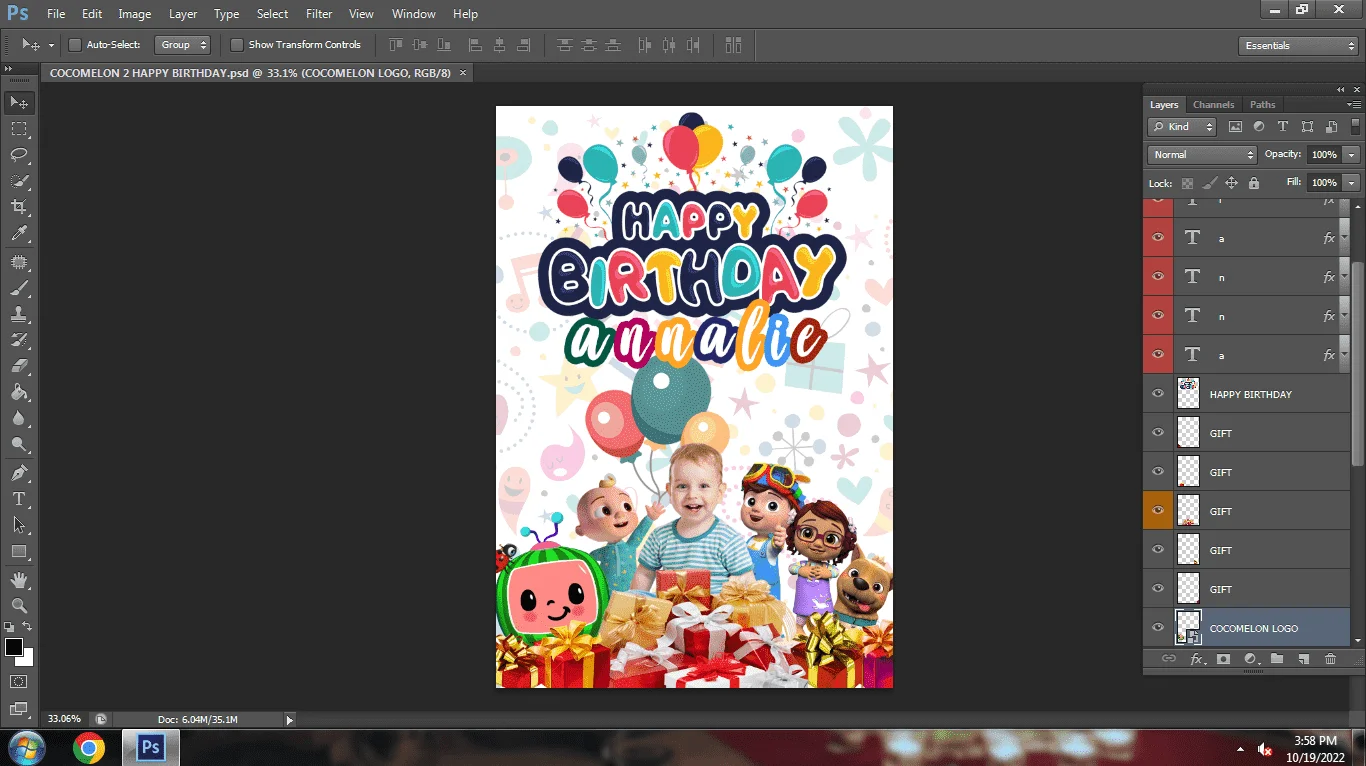Select the Spot Healing Brush tool
This screenshot has width=1366, height=766.
click(x=19, y=262)
